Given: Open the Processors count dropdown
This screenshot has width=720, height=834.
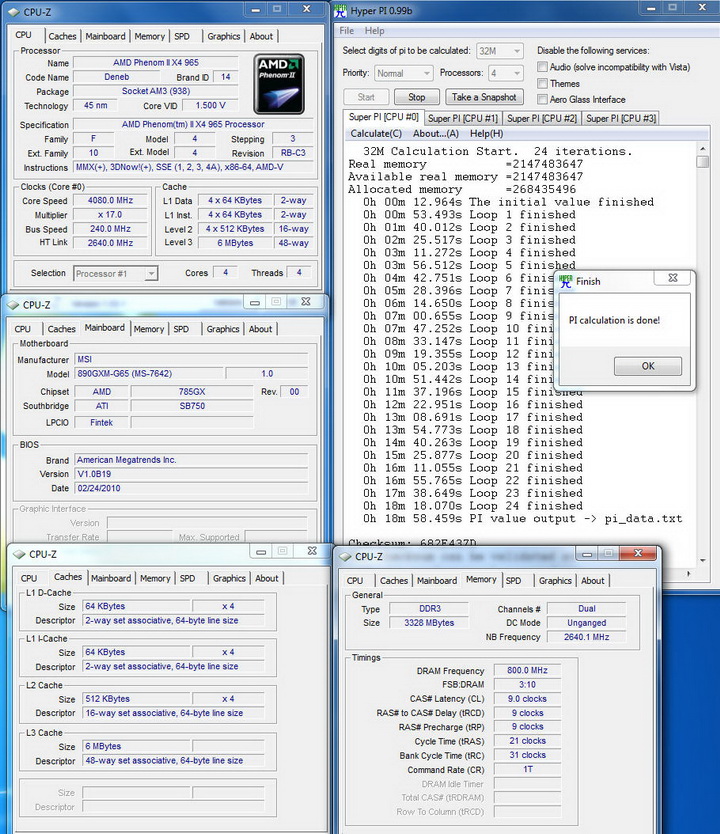Looking at the screenshot, I should [x=506, y=73].
